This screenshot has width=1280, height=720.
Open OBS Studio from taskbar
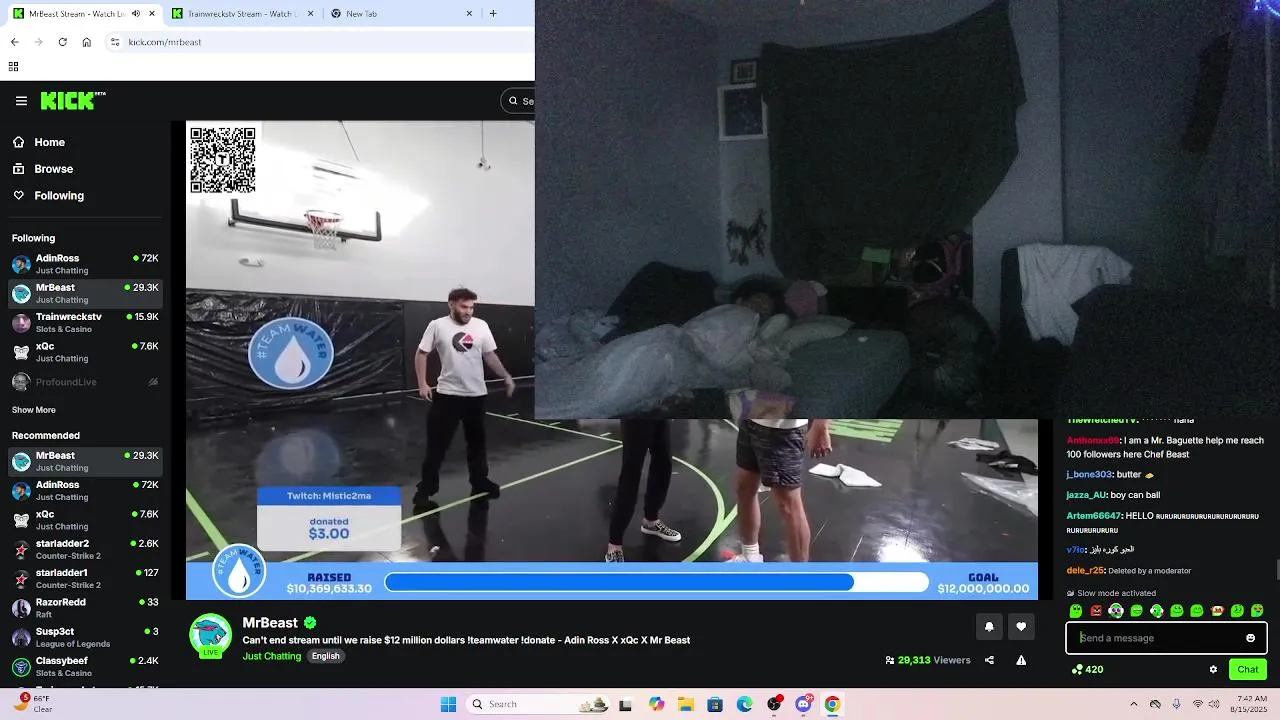(774, 704)
